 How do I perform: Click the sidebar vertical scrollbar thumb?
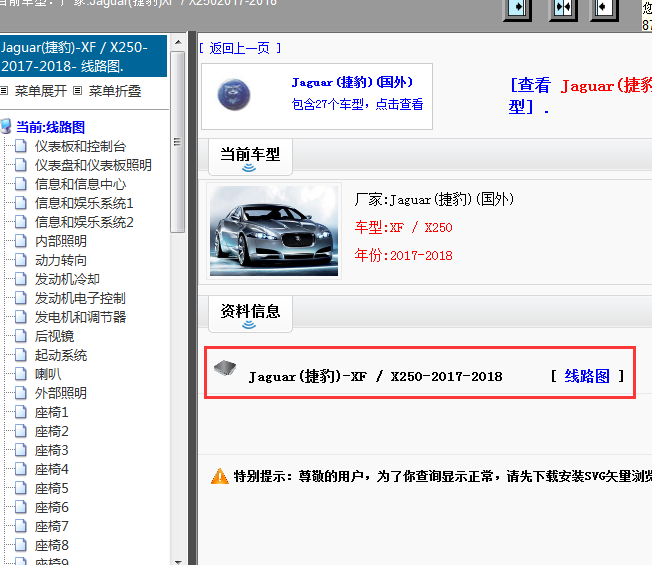point(178,142)
